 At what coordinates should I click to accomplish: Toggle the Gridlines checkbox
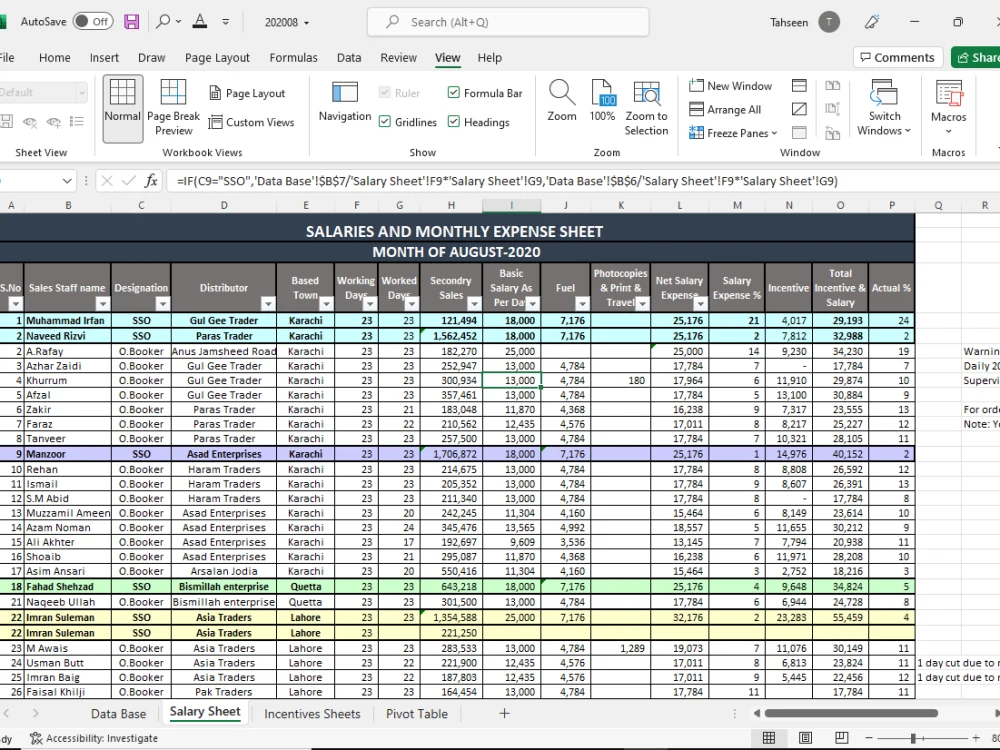pyautogui.click(x=385, y=122)
